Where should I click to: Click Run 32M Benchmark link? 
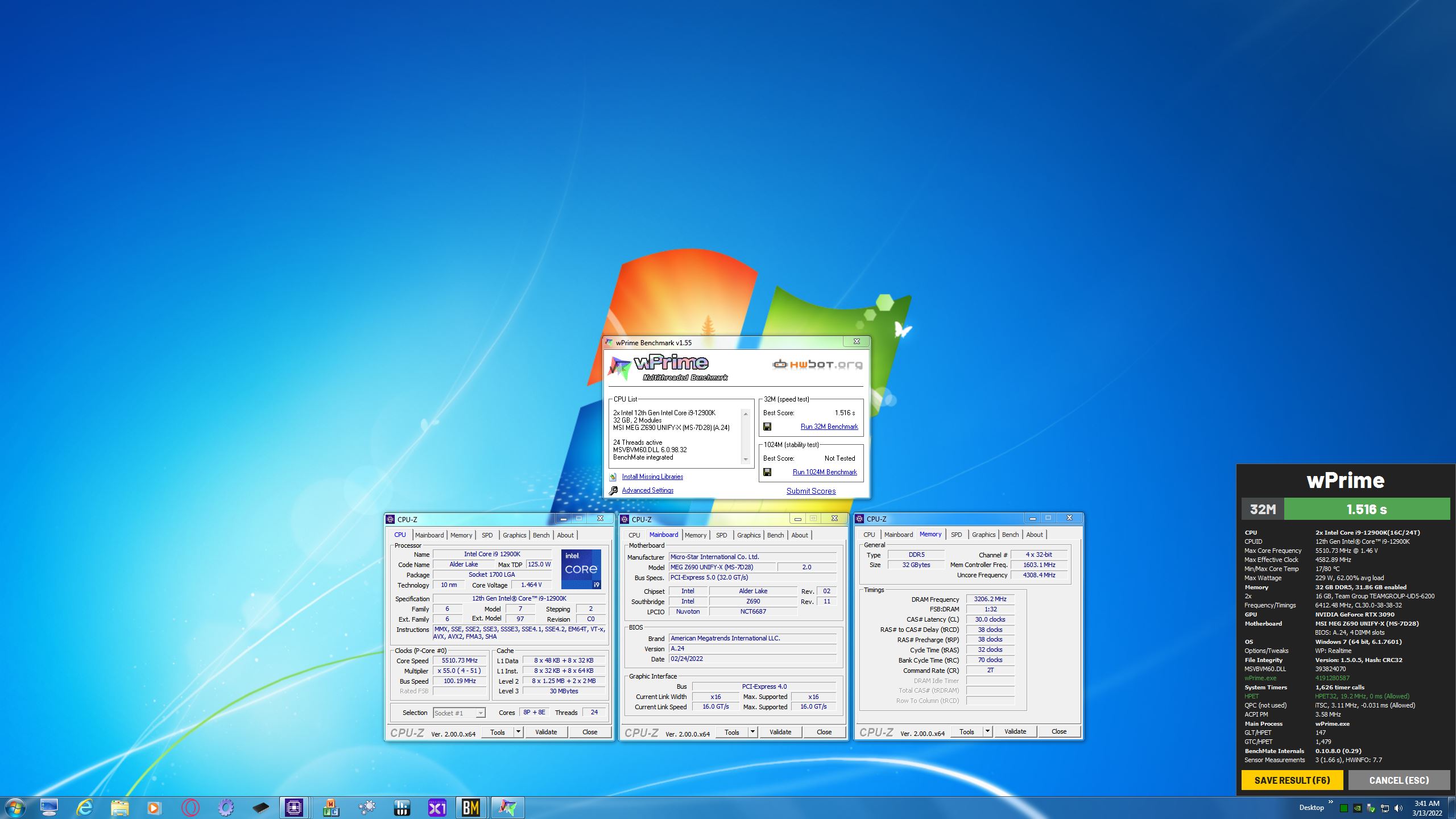pyautogui.click(x=829, y=427)
